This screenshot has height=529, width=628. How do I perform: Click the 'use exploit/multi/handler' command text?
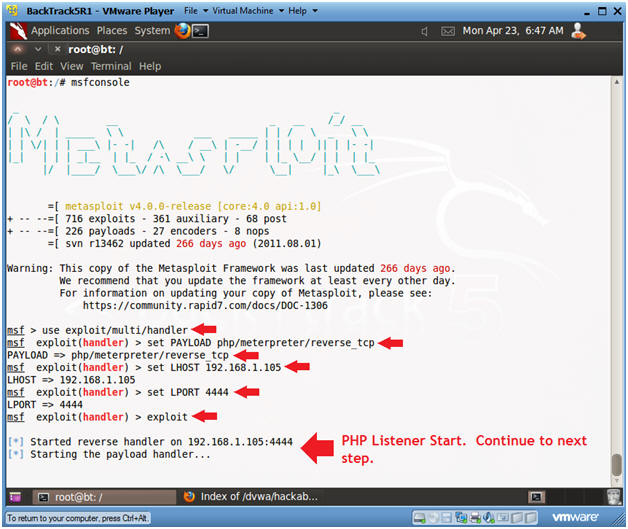click(x=115, y=330)
